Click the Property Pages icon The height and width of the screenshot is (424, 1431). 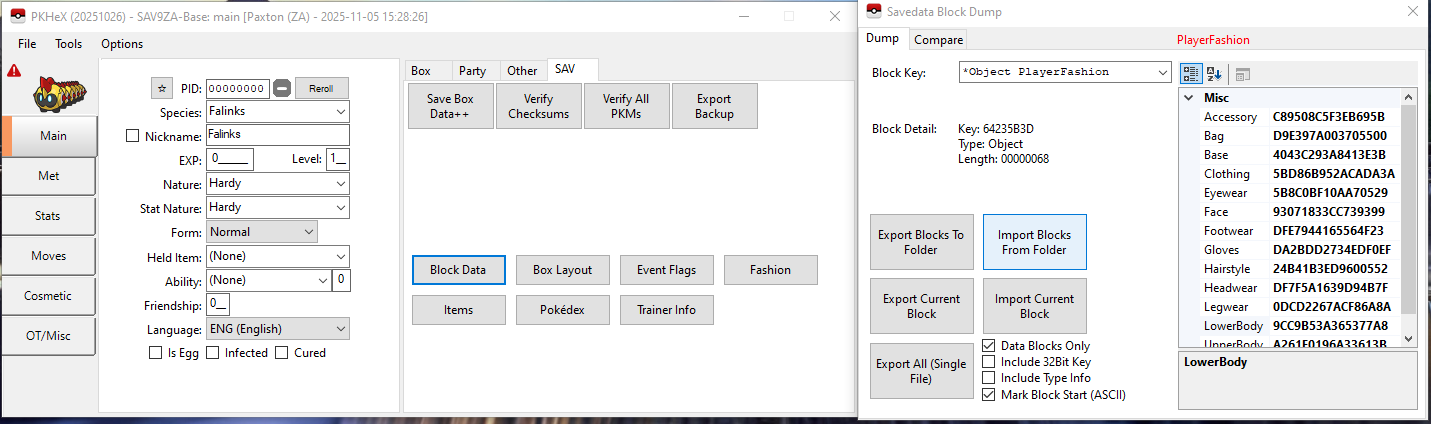click(1242, 75)
